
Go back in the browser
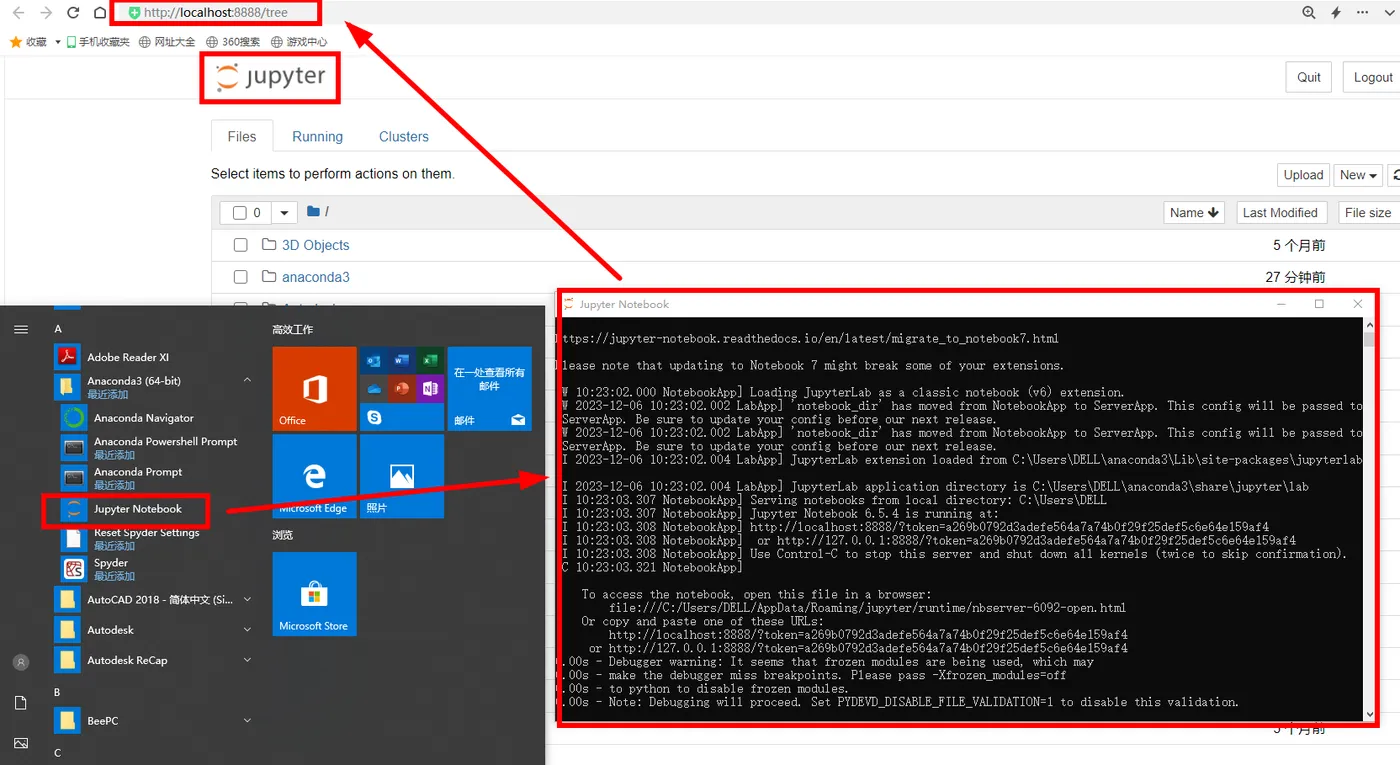[x=18, y=13]
